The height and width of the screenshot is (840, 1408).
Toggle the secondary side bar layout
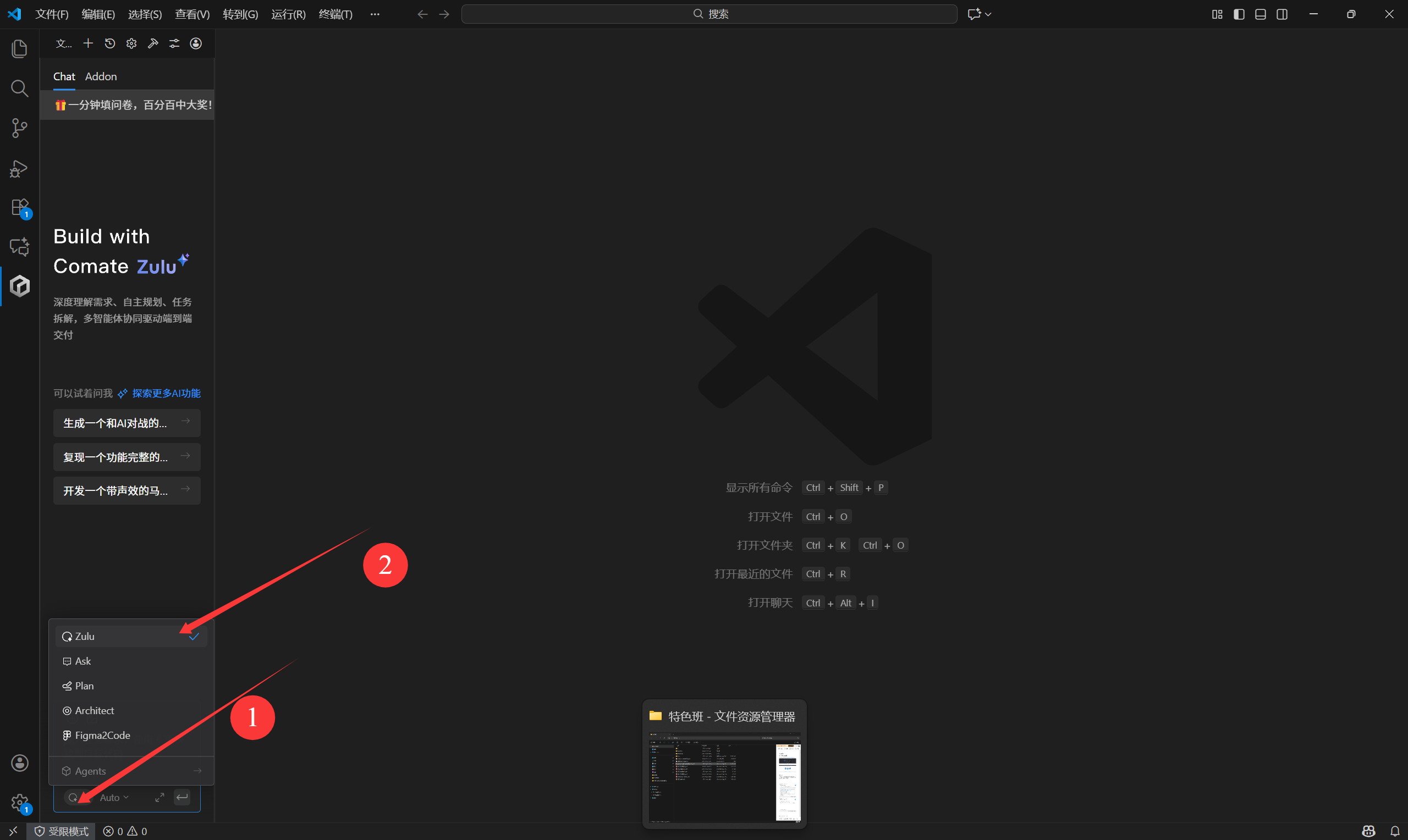coord(1281,14)
